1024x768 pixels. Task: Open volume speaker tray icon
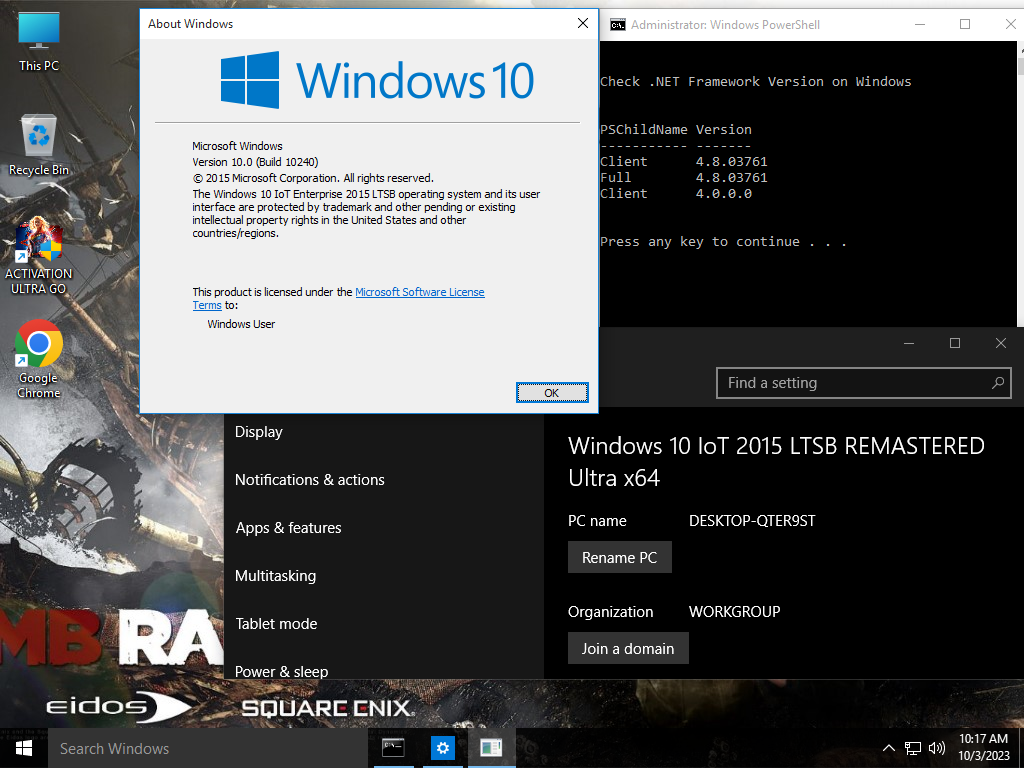(x=937, y=748)
